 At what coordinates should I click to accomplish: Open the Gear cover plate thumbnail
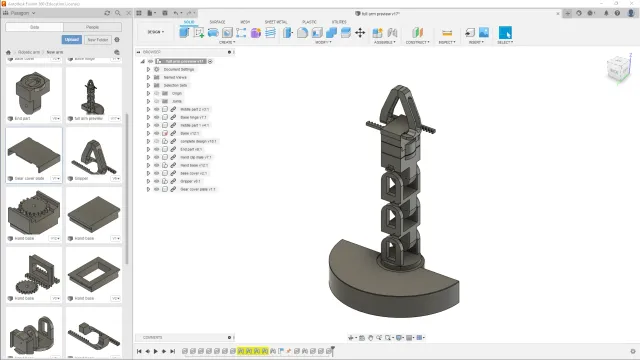pos(34,155)
